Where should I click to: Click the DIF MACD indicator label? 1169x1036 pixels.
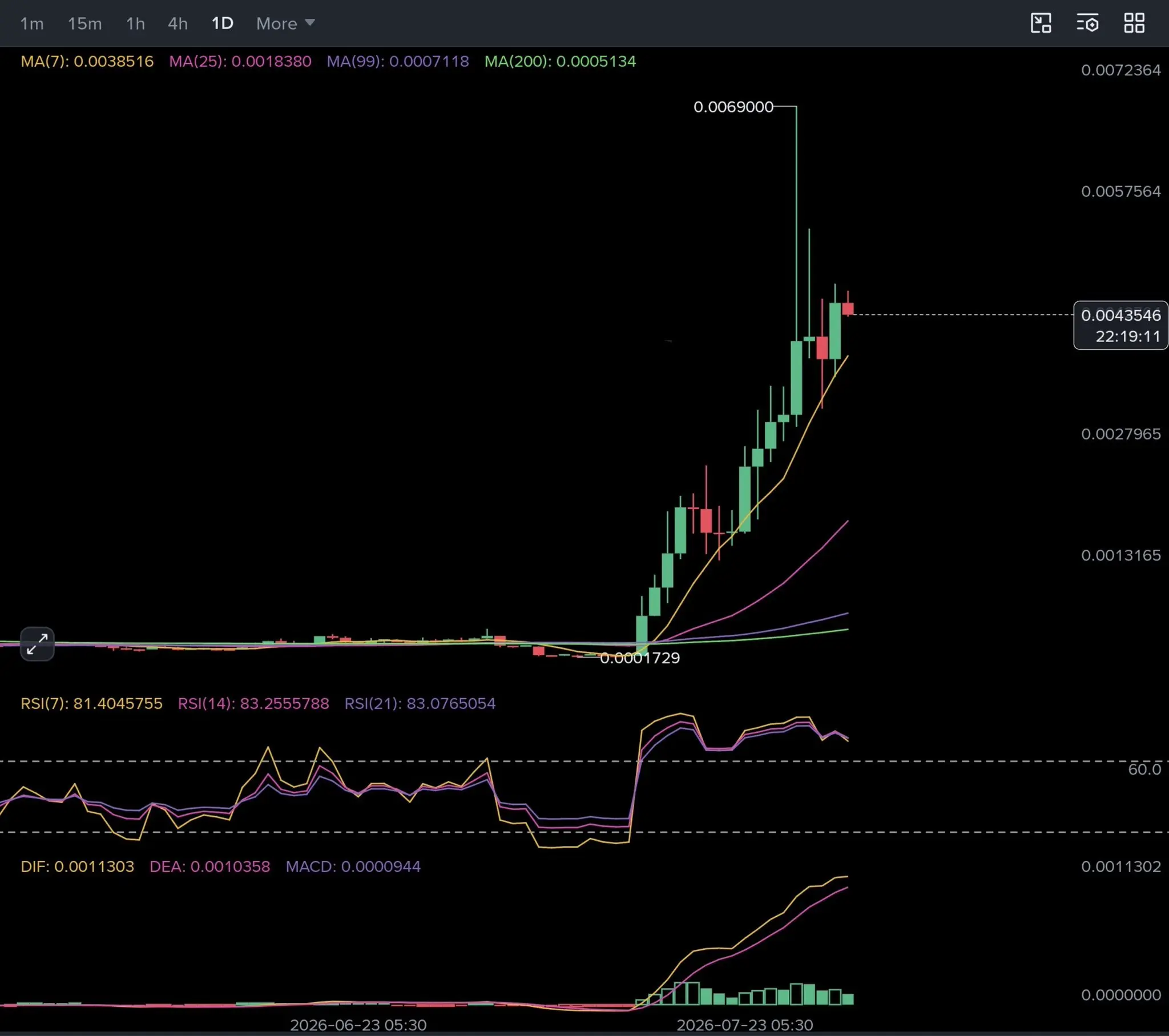77,866
